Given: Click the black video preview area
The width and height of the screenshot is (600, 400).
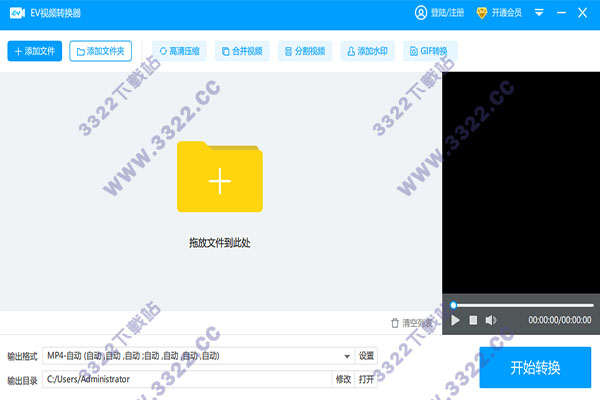Looking at the screenshot, I should click(x=521, y=183).
